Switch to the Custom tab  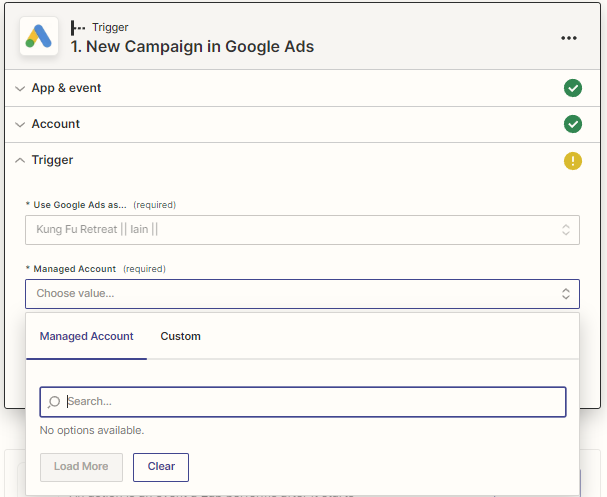pos(180,336)
